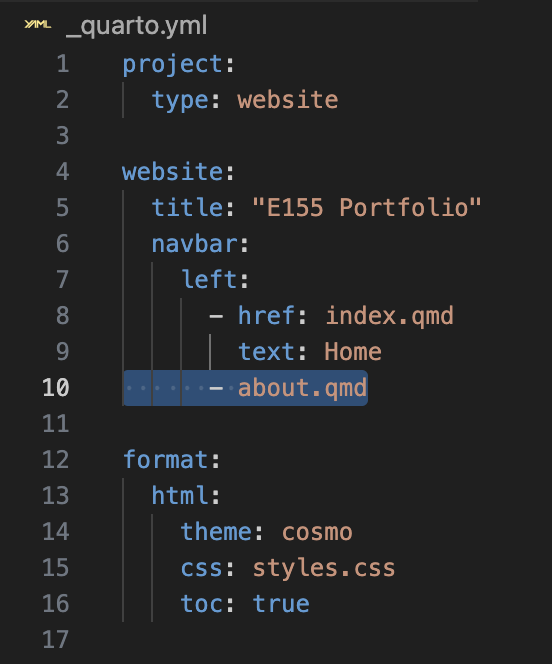Click line number 1 in gutter

point(63,64)
